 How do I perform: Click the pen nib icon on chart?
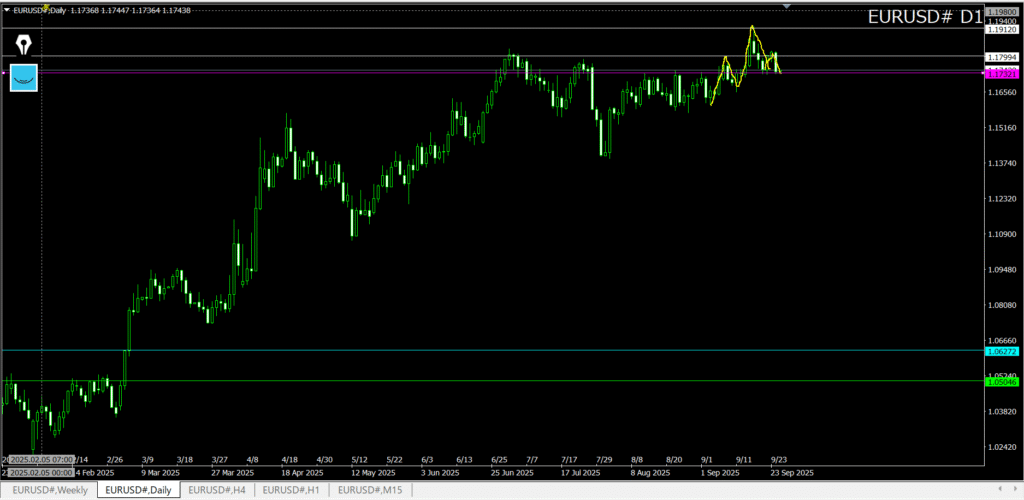coord(23,45)
